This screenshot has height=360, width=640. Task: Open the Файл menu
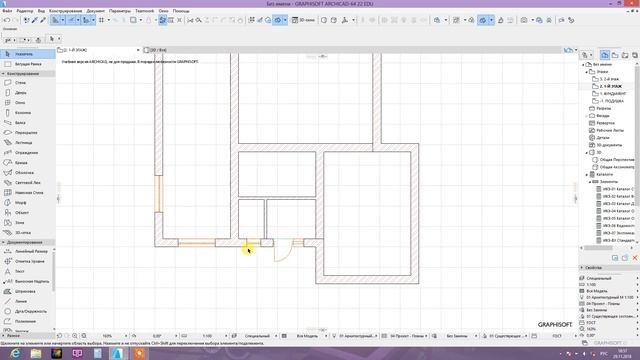(x=7, y=11)
